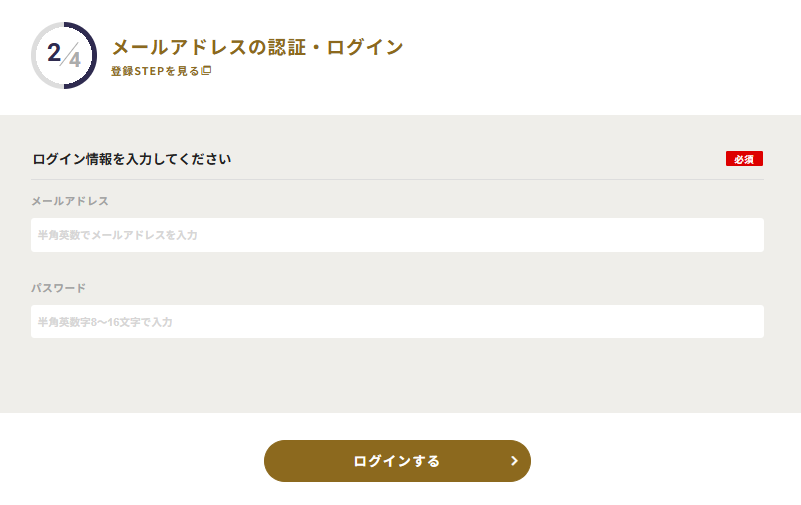The width and height of the screenshot is (801, 505).
Task: Click the number 4 in the step indicator
Action: (75, 59)
